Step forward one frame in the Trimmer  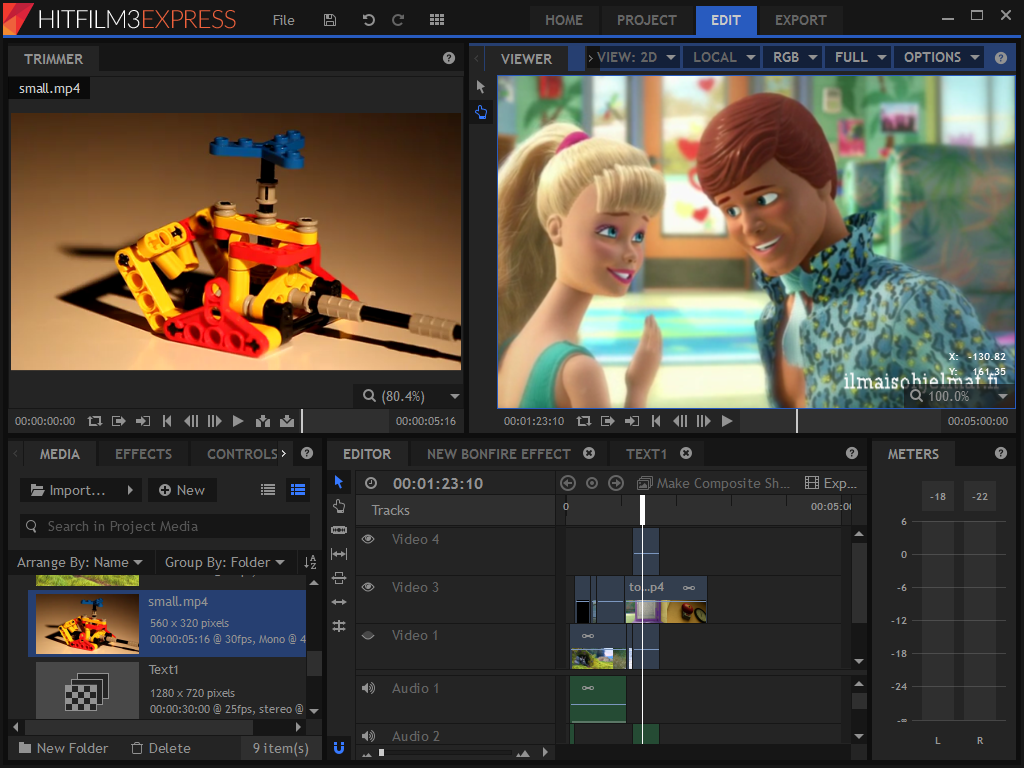214,421
